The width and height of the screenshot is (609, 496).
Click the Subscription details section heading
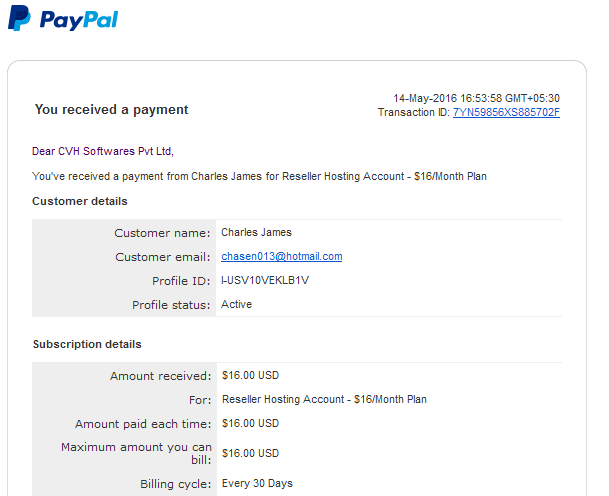(87, 344)
